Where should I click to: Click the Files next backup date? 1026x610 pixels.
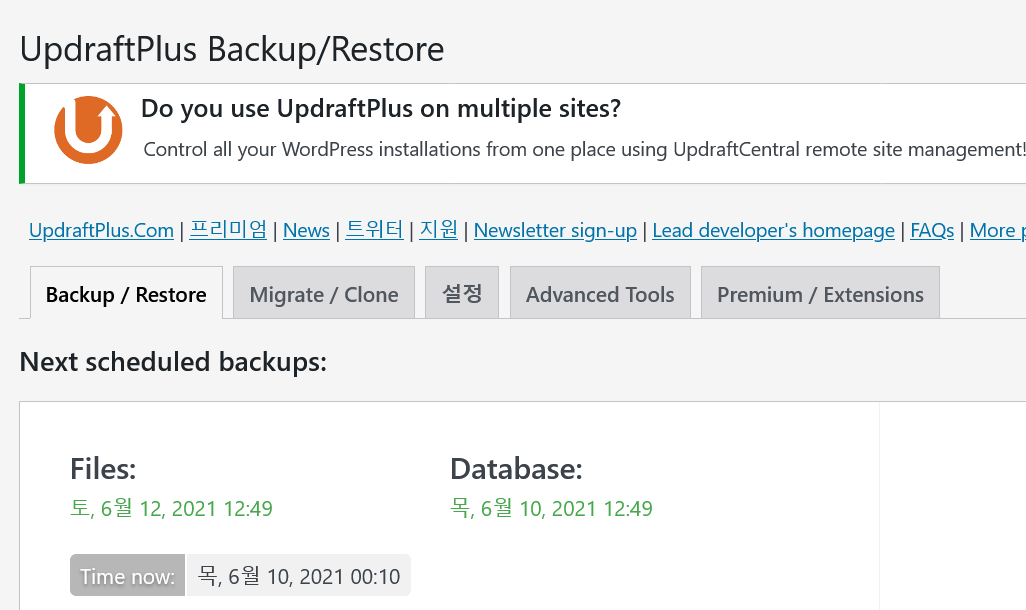171,509
